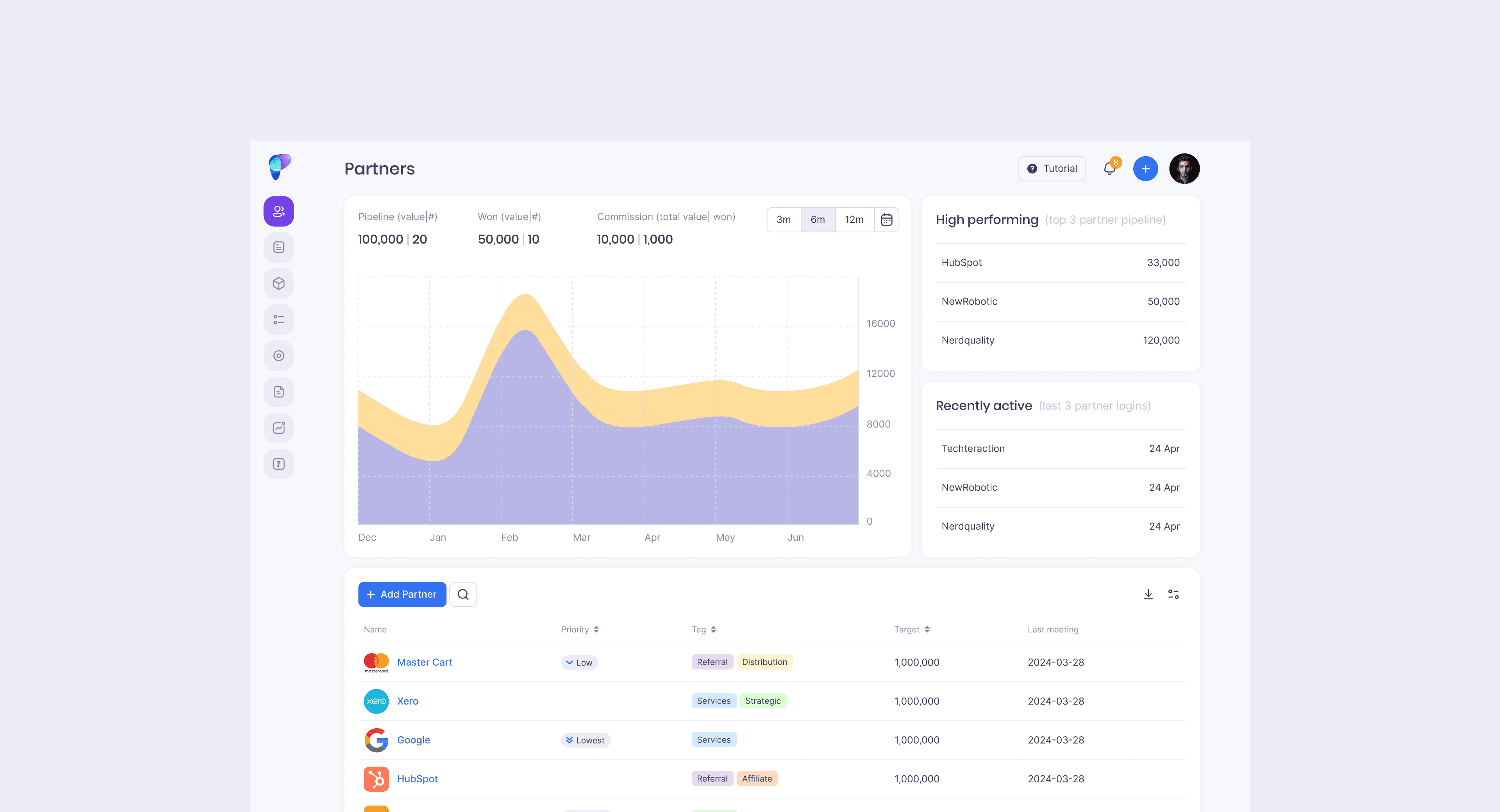Open Google's Lowest priority dropdown

(585, 741)
